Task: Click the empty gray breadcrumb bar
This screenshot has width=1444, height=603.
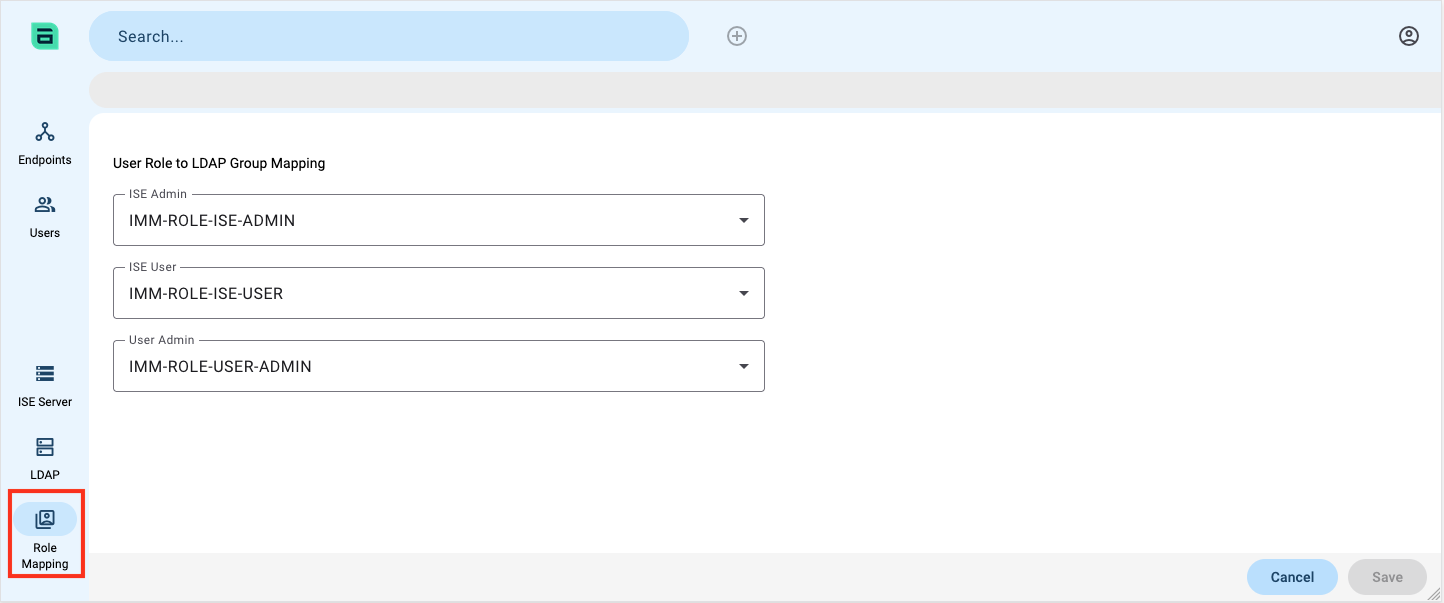Action: click(766, 90)
